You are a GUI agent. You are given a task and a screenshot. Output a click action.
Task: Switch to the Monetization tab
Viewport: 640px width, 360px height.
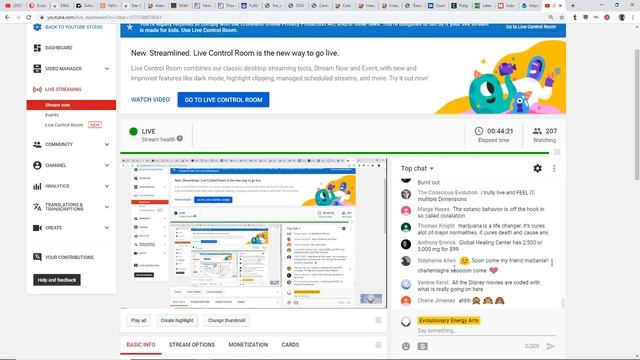click(x=248, y=345)
